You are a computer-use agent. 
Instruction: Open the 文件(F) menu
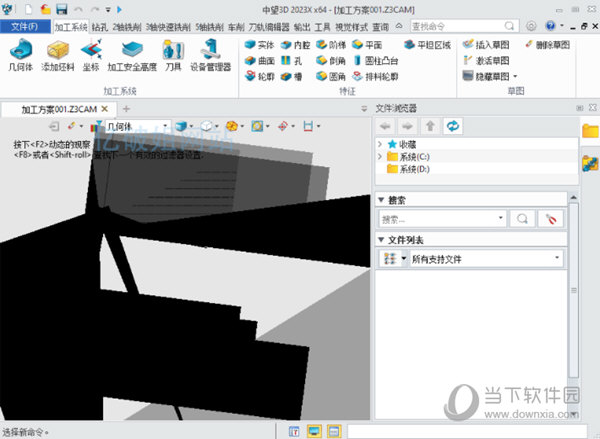(x=25, y=26)
